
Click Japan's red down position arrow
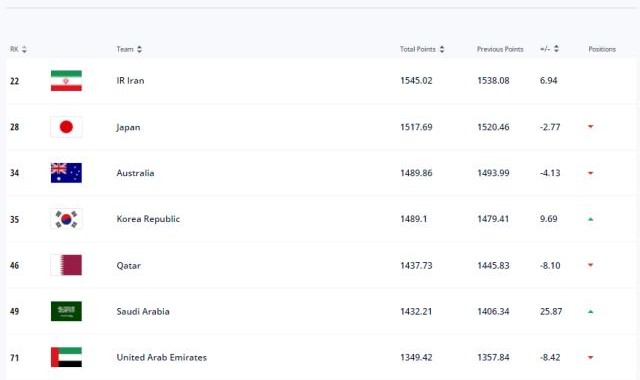pos(590,127)
